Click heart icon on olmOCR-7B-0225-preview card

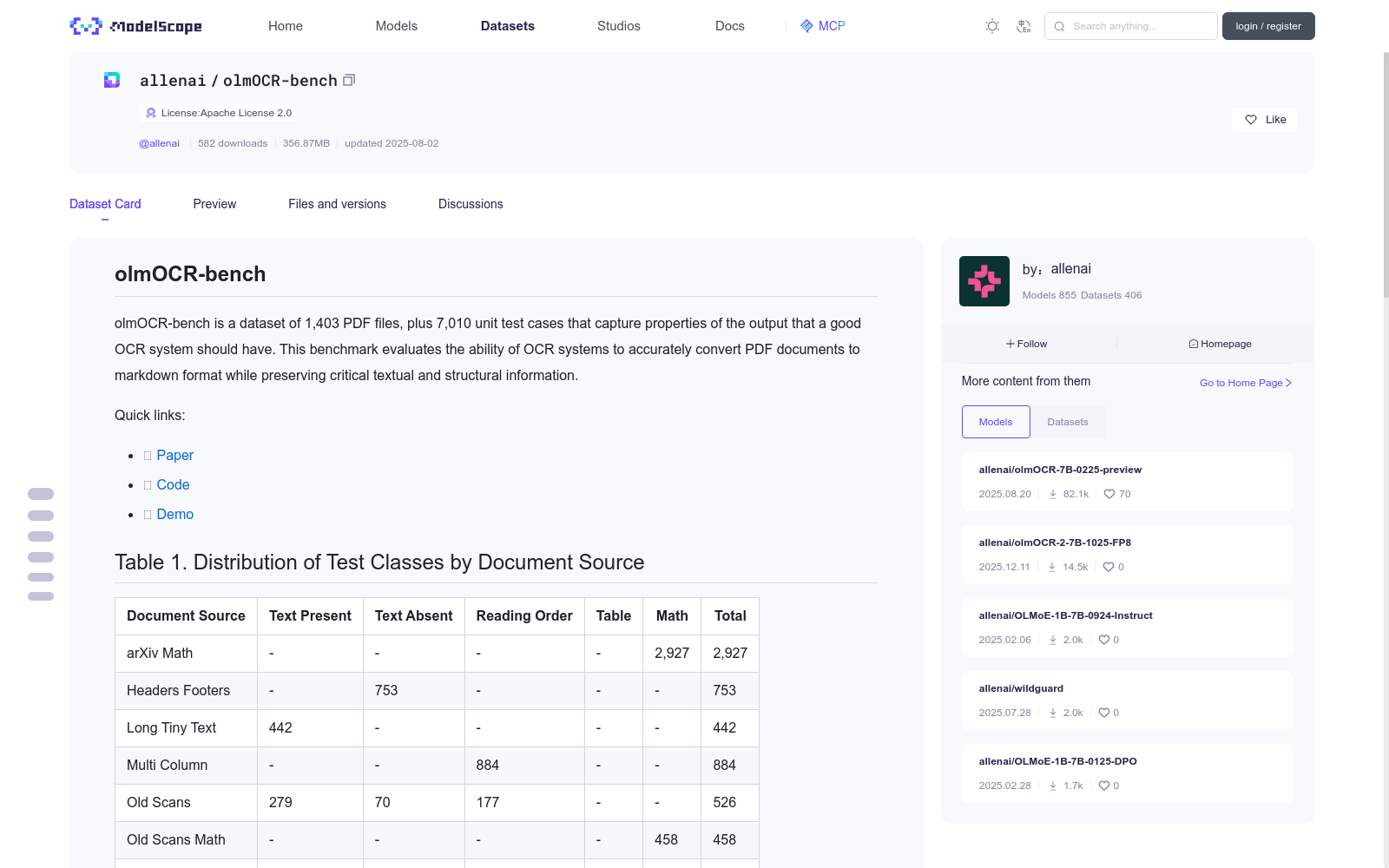(x=1109, y=494)
